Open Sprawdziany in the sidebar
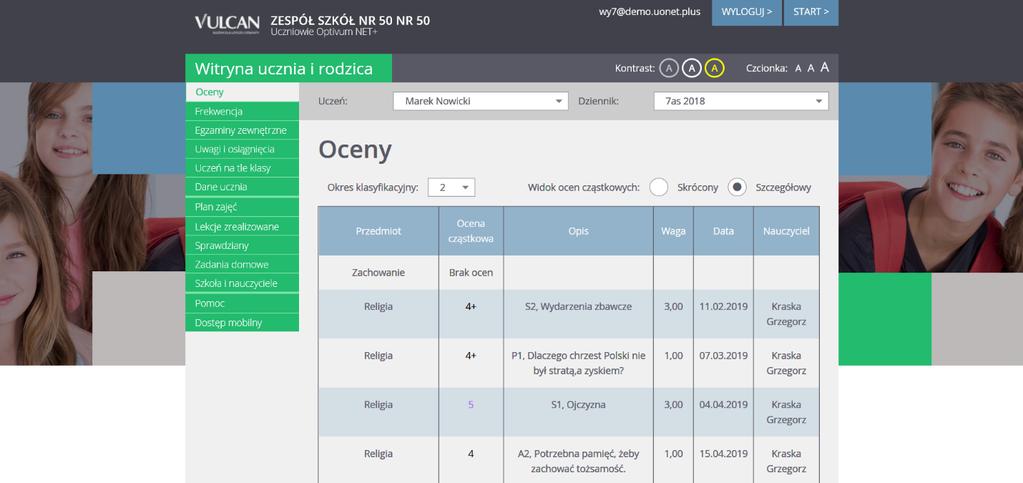This screenshot has width=1023, height=483. (x=242, y=245)
